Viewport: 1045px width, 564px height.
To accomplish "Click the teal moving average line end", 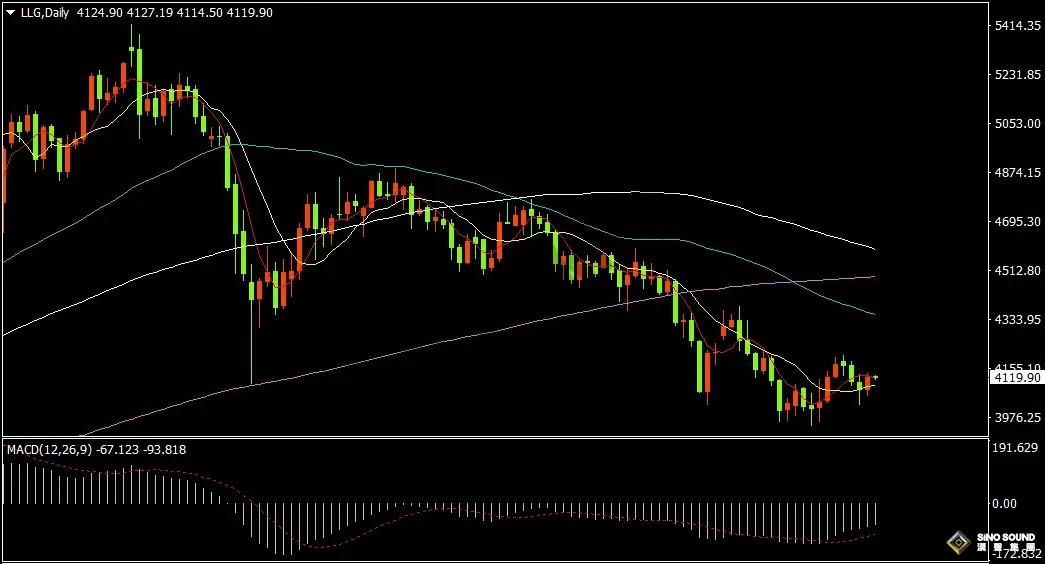I will click(x=872, y=313).
